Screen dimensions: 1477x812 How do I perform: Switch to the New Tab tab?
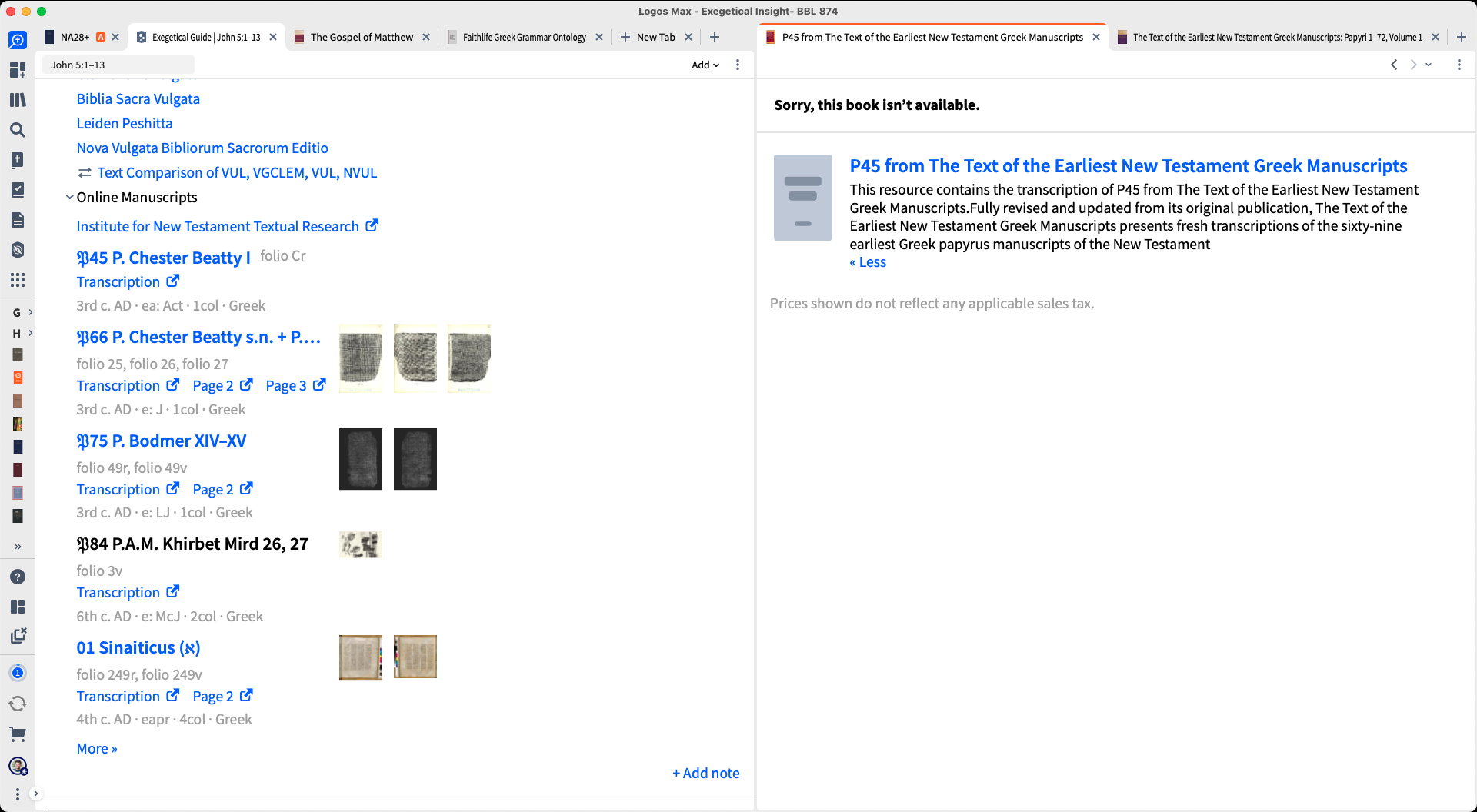coord(655,37)
